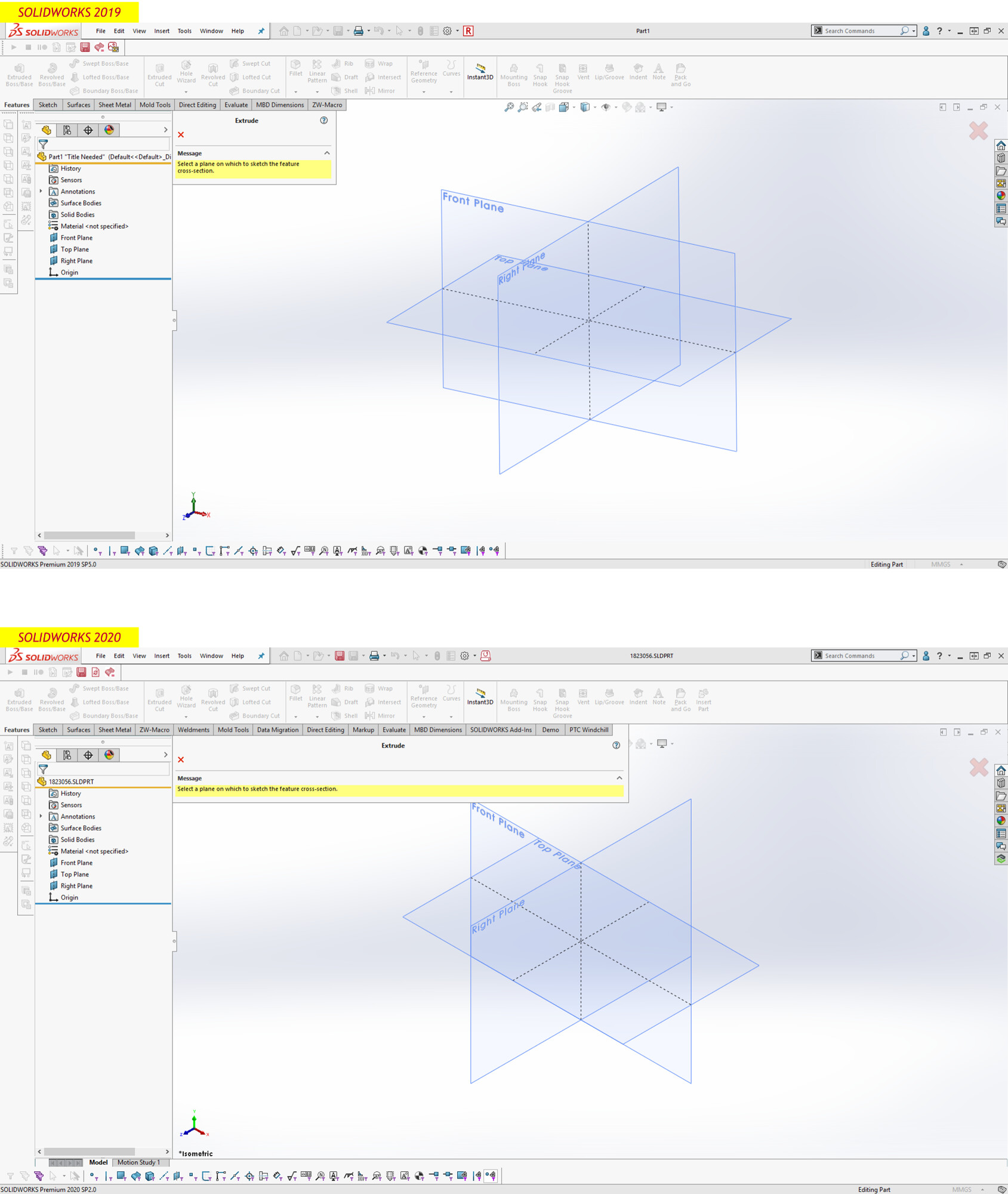Image resolution: width=1008 pixels, height=1194 pixels.
Task: Cancel Extrude with red X in 2020 panel
Action: pyautogui.click(x=181, y=759)
